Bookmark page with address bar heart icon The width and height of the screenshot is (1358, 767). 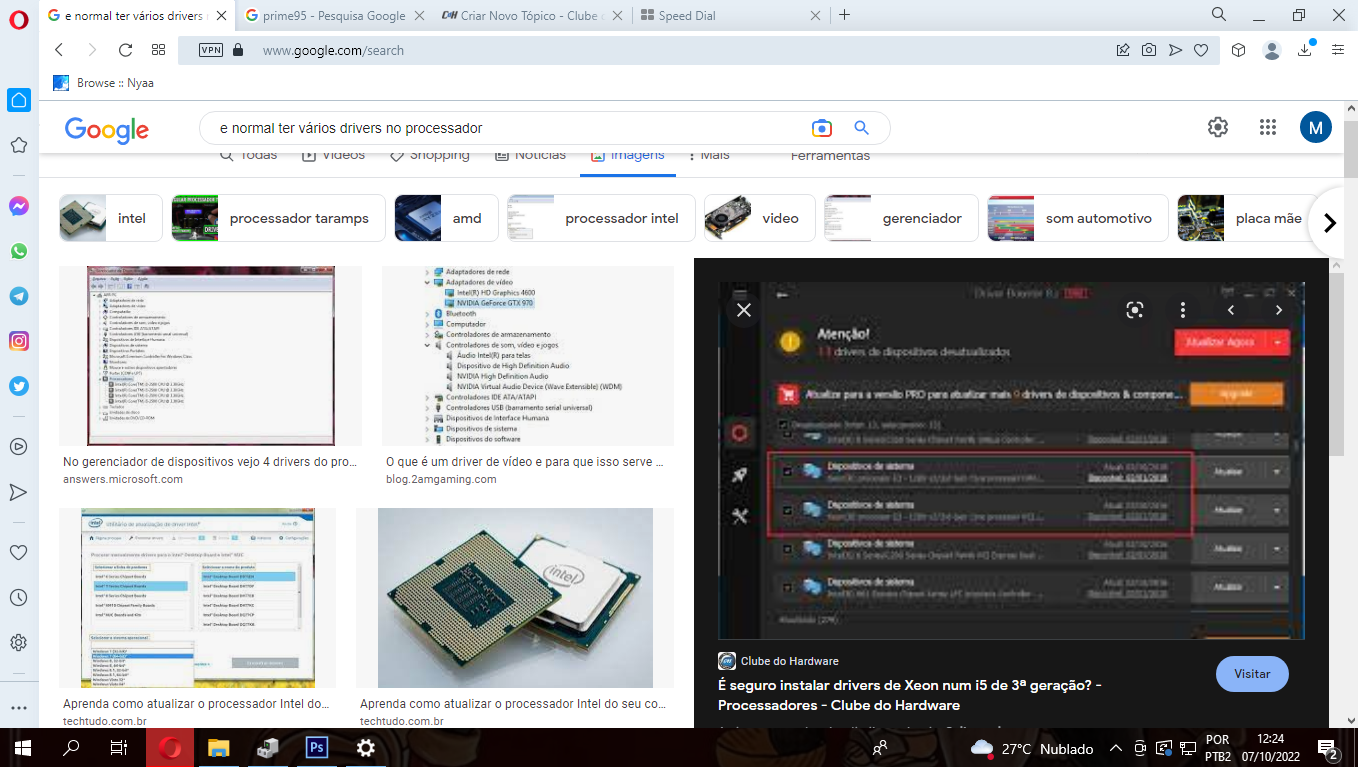point(1201,50)
